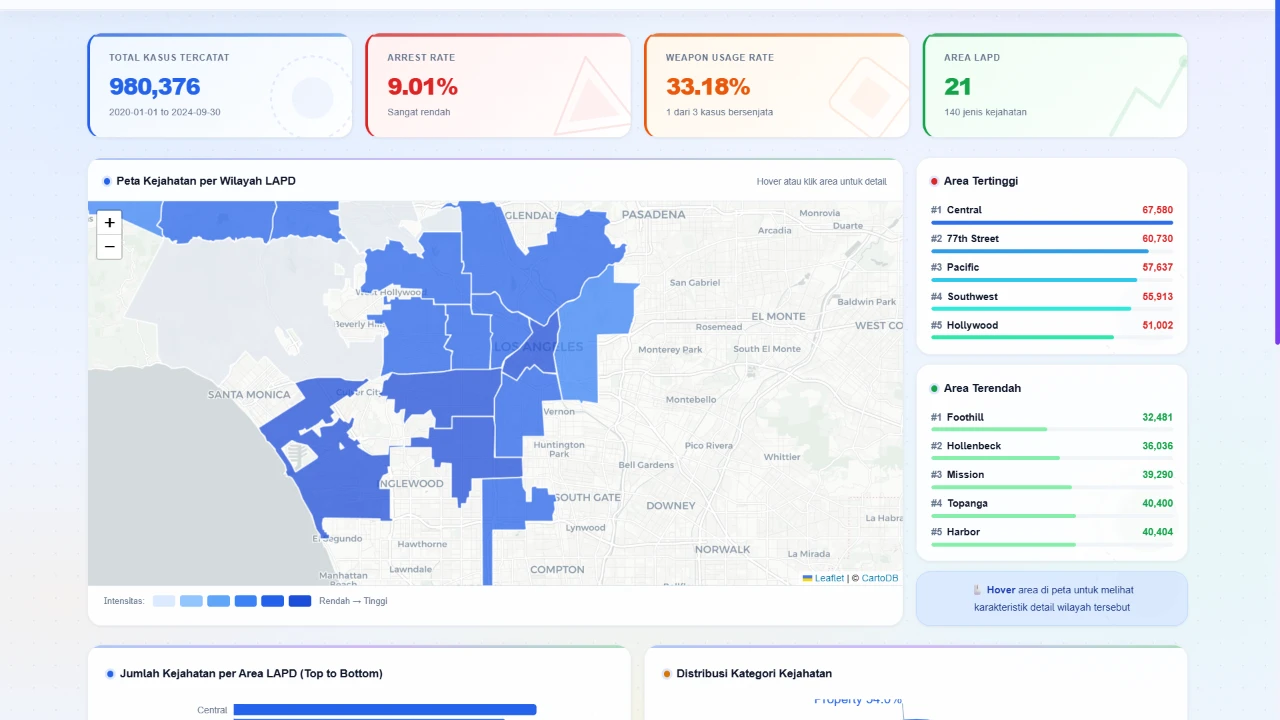Zoom in on the crime map
The height and width of the screenshot is (720, 1280).
[109, 223]
